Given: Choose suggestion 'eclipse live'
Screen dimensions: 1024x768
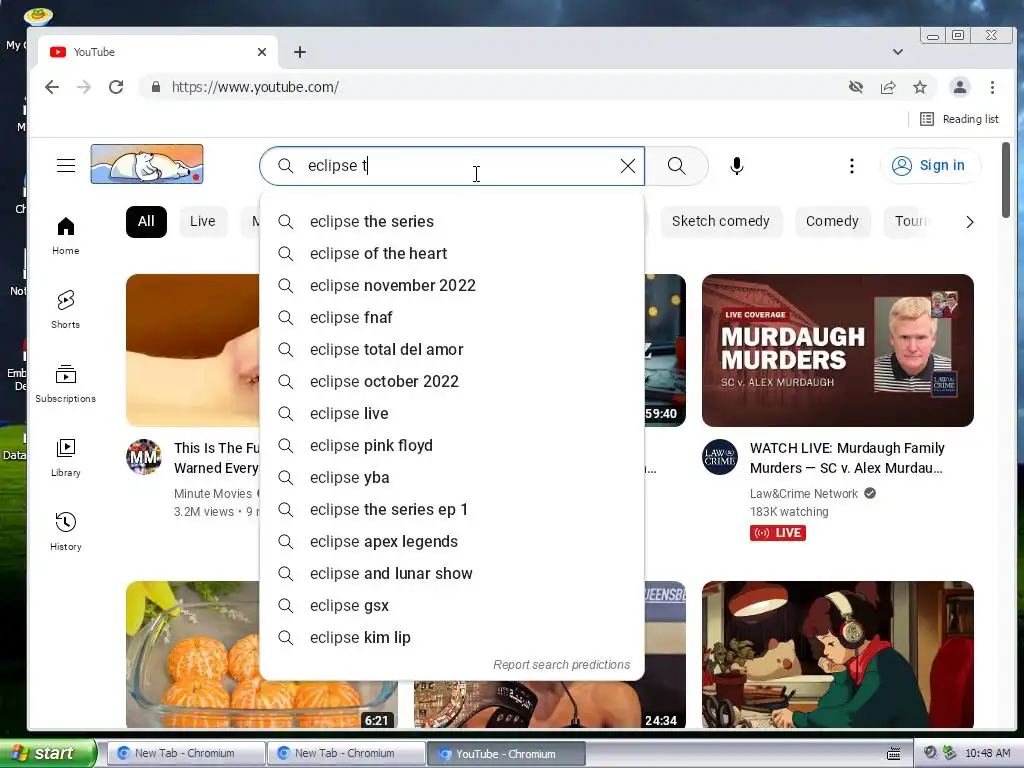Looking at the screenshot, I should (452, 413).
